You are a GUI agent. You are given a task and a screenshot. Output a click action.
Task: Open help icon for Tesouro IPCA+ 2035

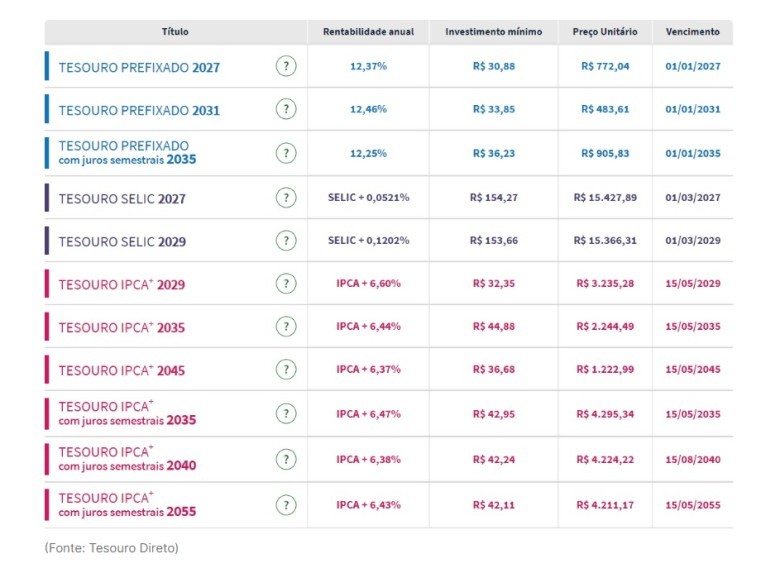click(x=286, y=326)
